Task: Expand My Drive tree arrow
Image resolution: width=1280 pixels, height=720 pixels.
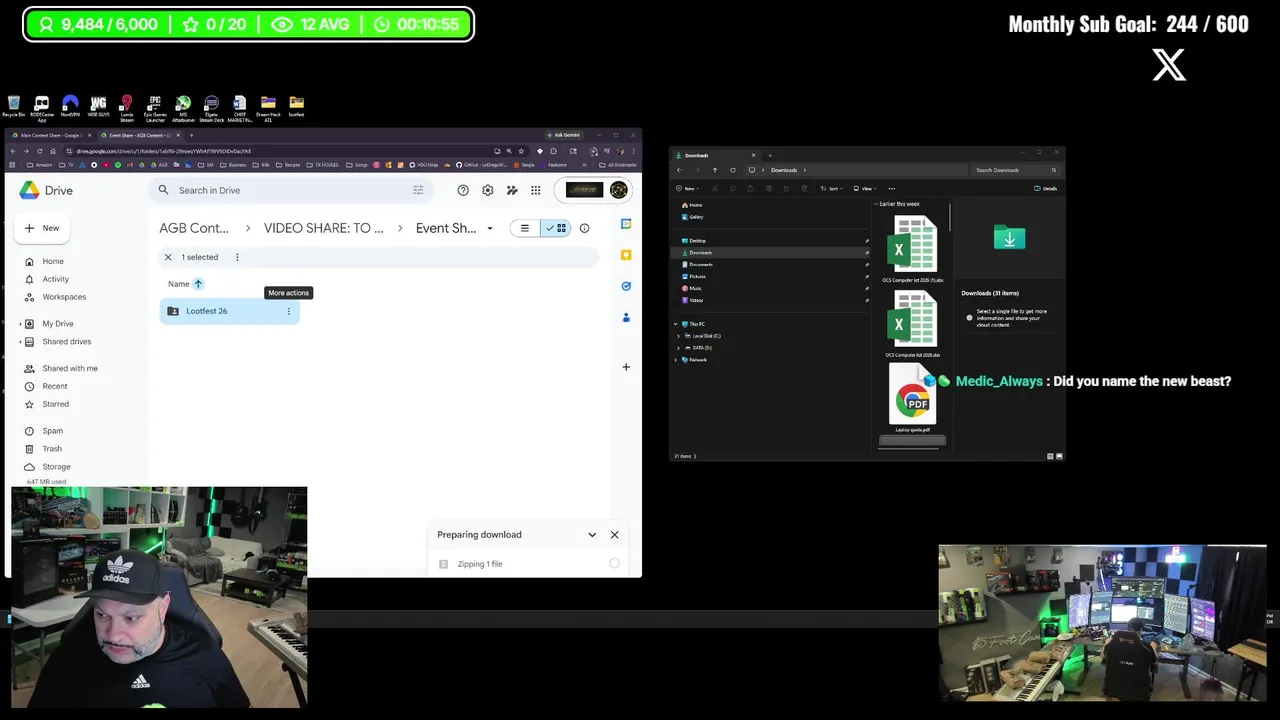Action: (x=21, y=324)
